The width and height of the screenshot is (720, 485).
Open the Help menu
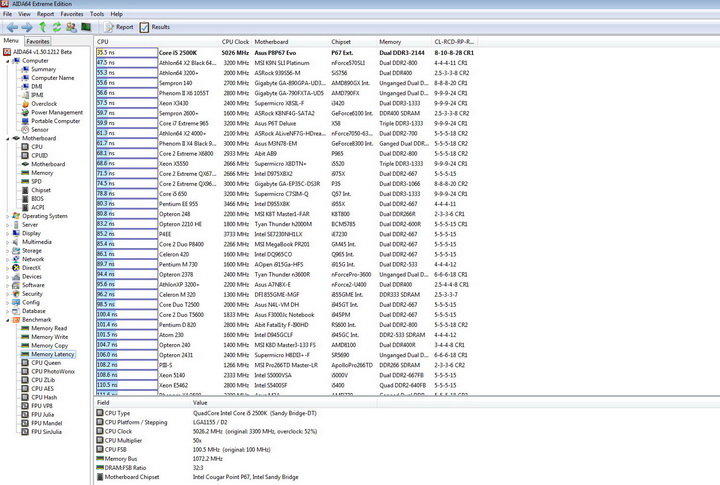click(x=117, y=14)
